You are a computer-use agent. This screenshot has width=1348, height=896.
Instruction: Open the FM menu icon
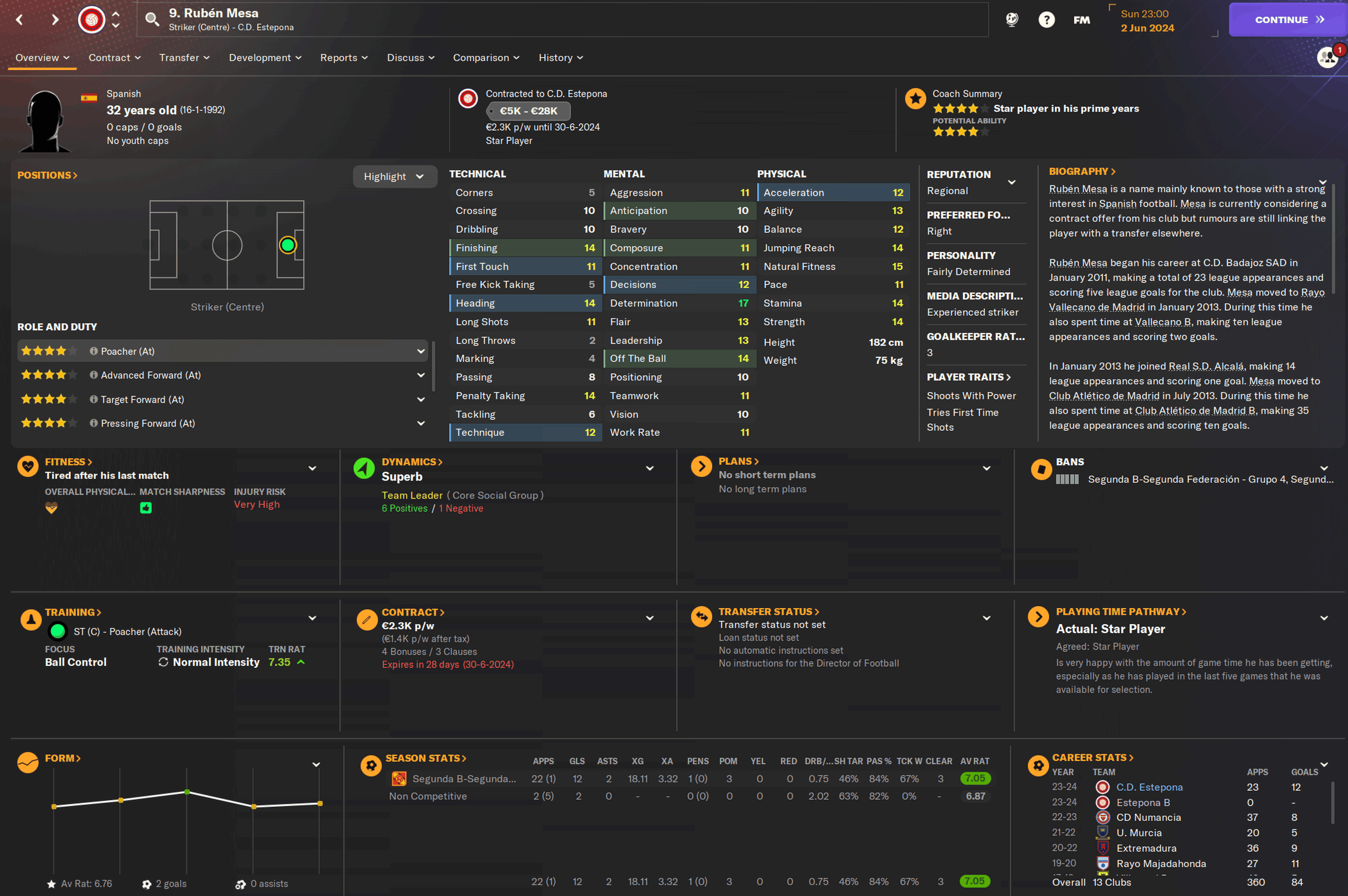(1082, 20)
